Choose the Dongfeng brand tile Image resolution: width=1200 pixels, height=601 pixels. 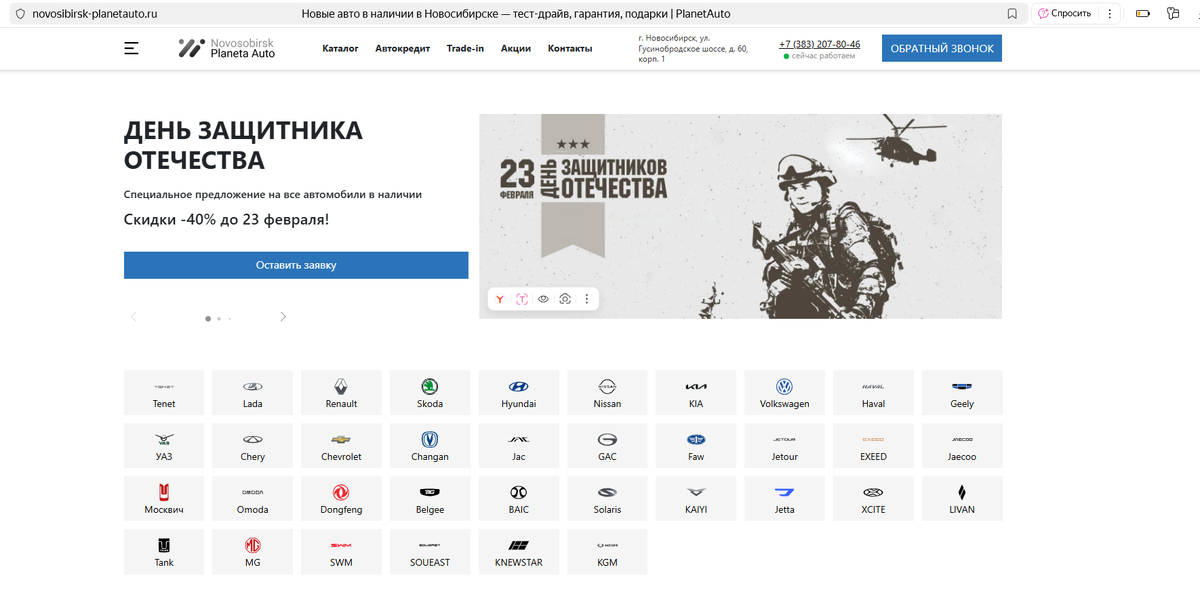click(x=341, y=498)
